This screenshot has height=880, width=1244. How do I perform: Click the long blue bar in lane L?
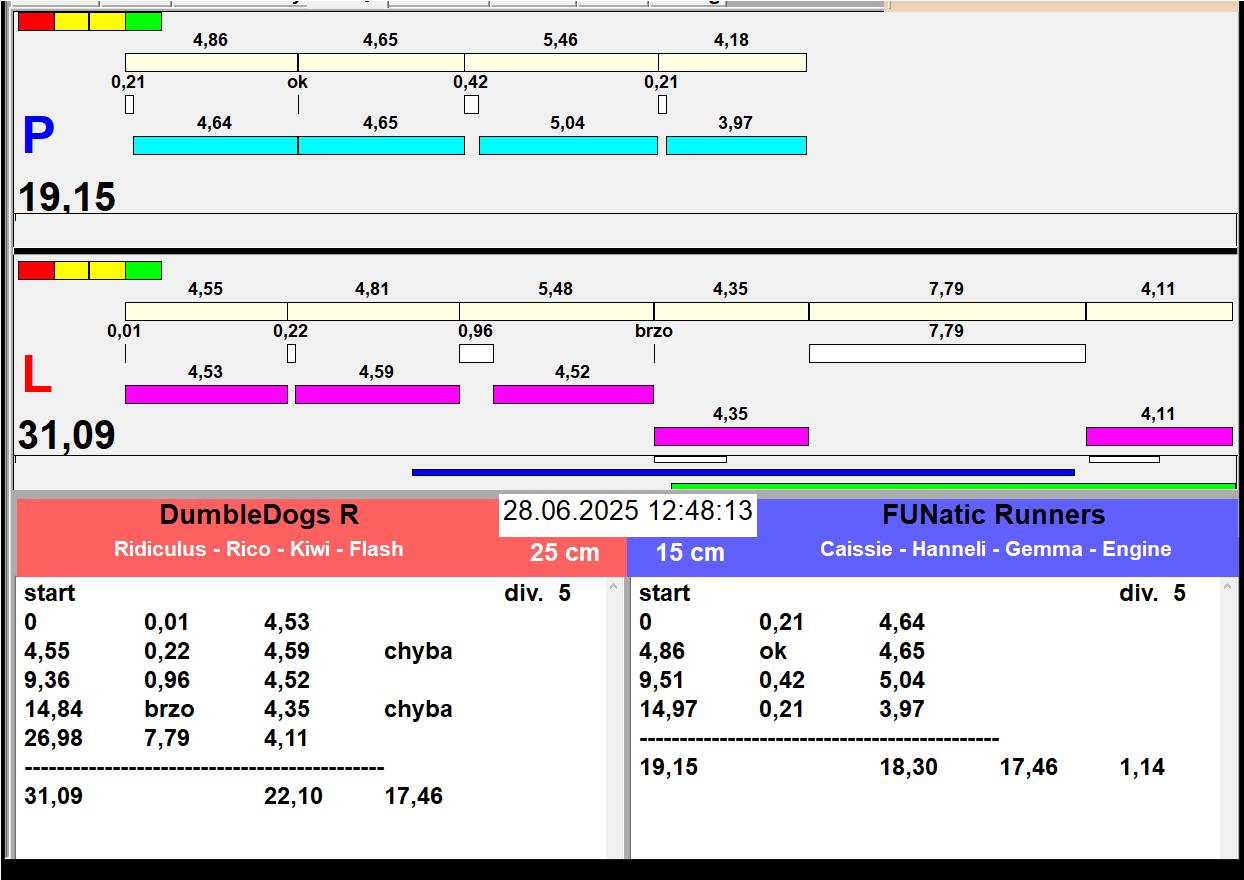tap(743, 472)
